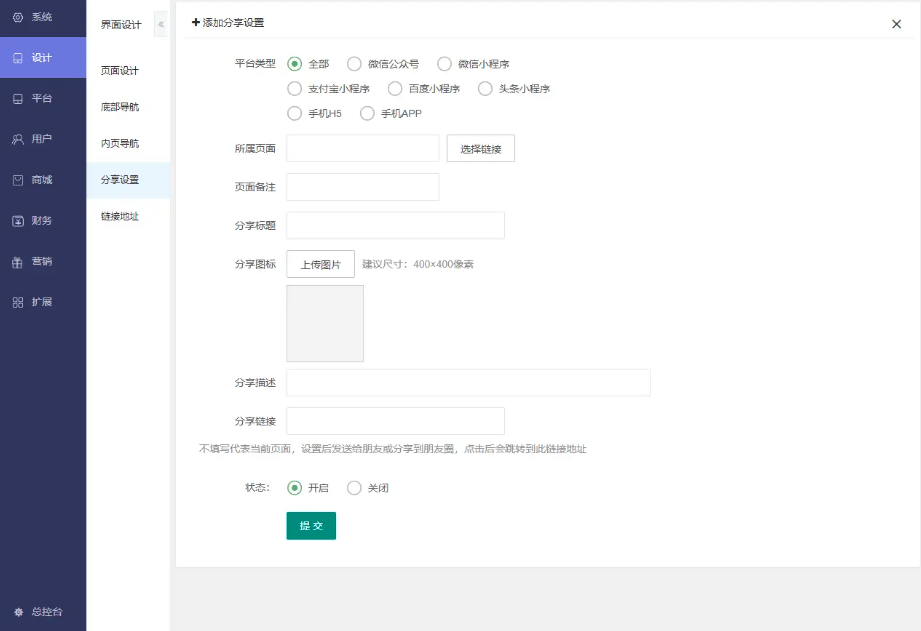921x631 pixels.
Task: Select 支付宝小程序 platform radio
Action: pos(294,89)
